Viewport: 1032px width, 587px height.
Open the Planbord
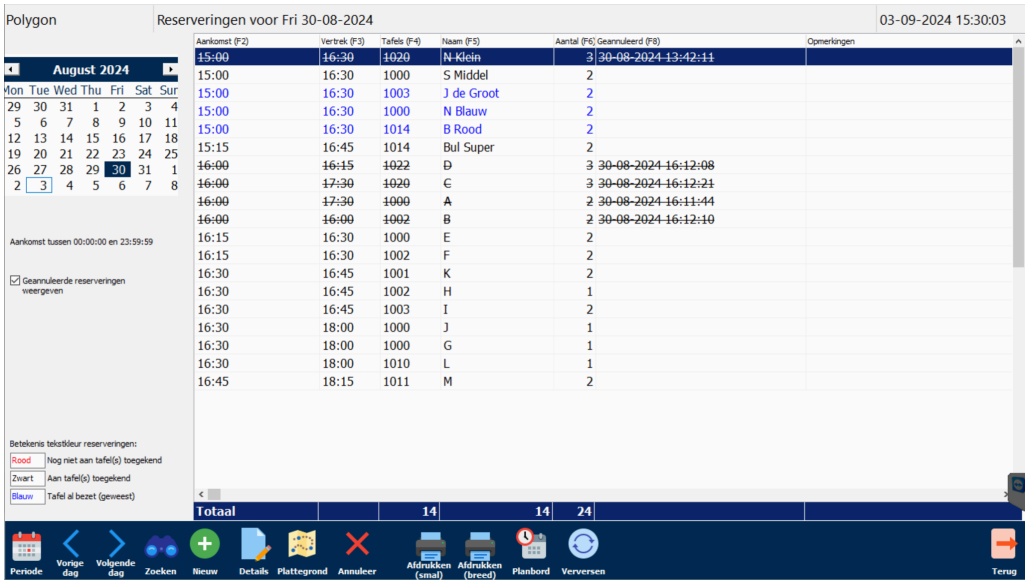pos(531,553)
